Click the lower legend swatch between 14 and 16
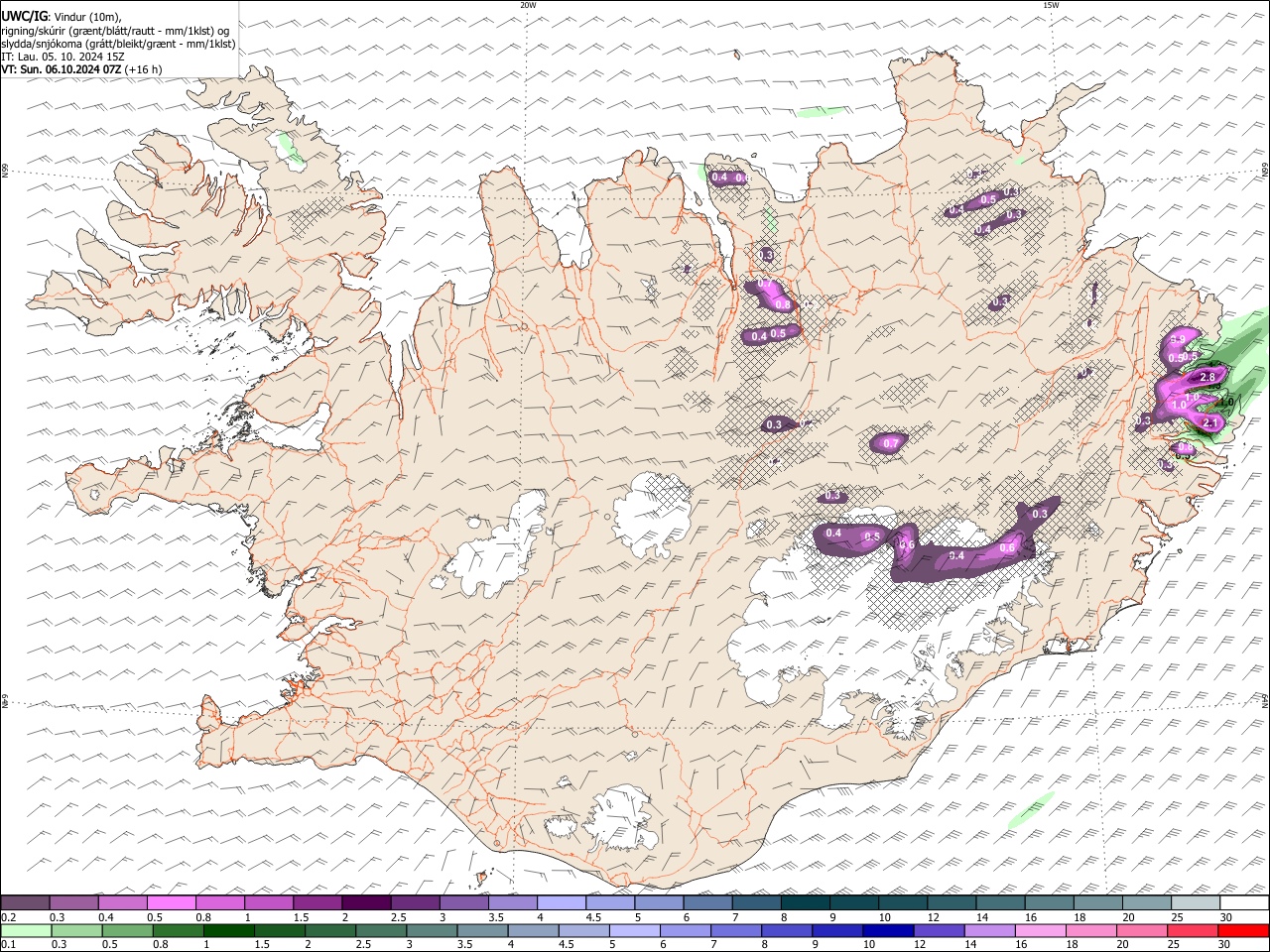 tap(988, 931)
